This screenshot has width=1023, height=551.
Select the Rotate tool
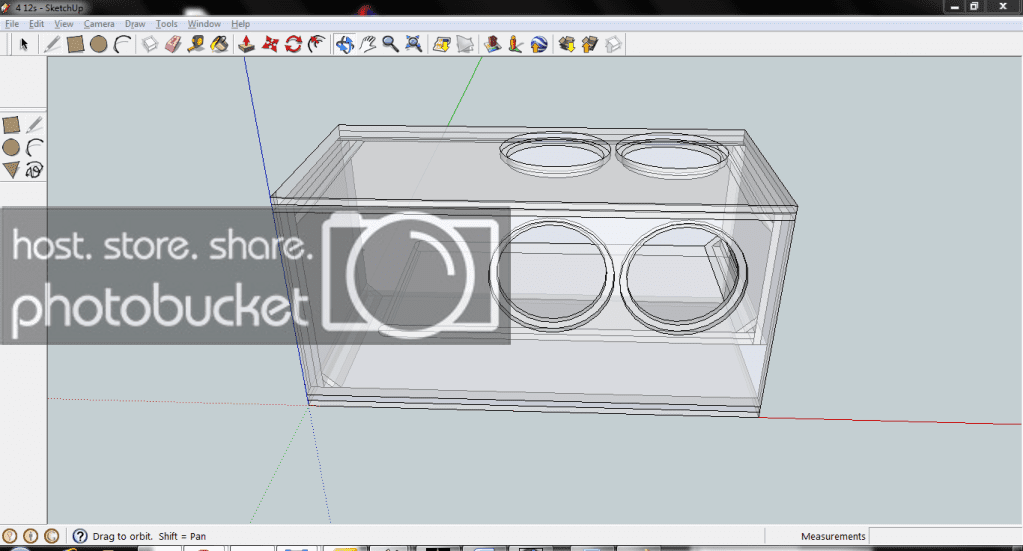pyautogui.click(x=294, y=44)
